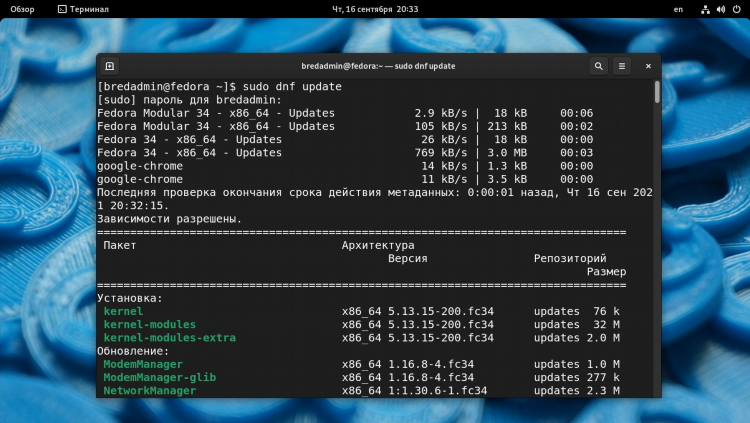Click 'Зависимости разрешены.' text
This screenshot has height=423, width=750.
(170, 219)
